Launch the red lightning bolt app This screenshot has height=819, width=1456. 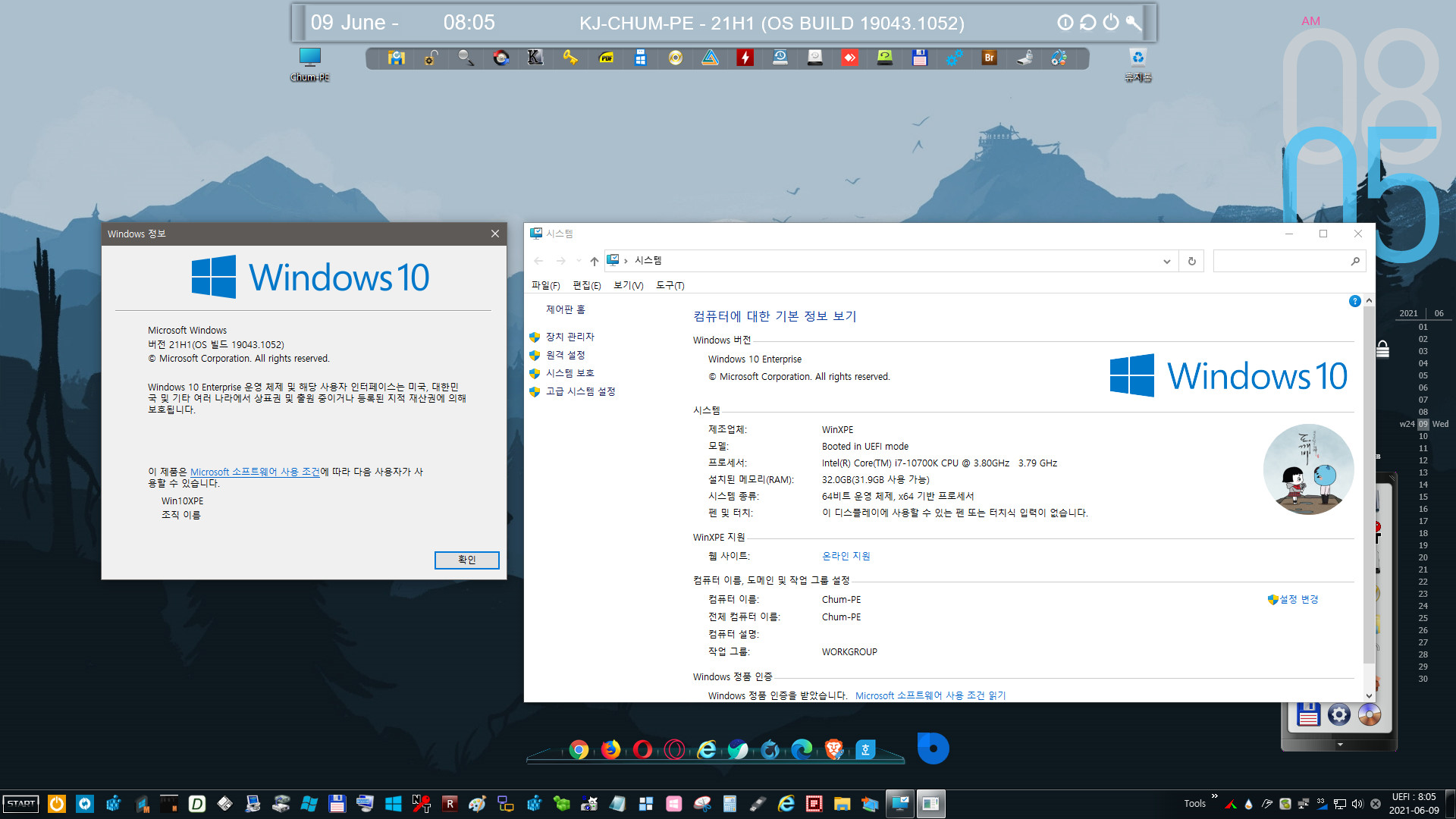pyautogui.click(x=745, y=58)
